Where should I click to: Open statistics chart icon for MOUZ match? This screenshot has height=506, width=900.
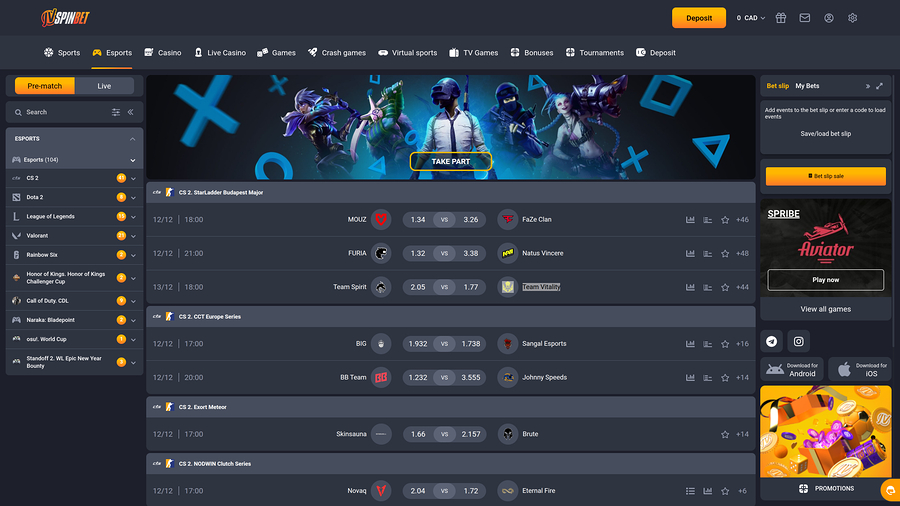pos(690,220)
